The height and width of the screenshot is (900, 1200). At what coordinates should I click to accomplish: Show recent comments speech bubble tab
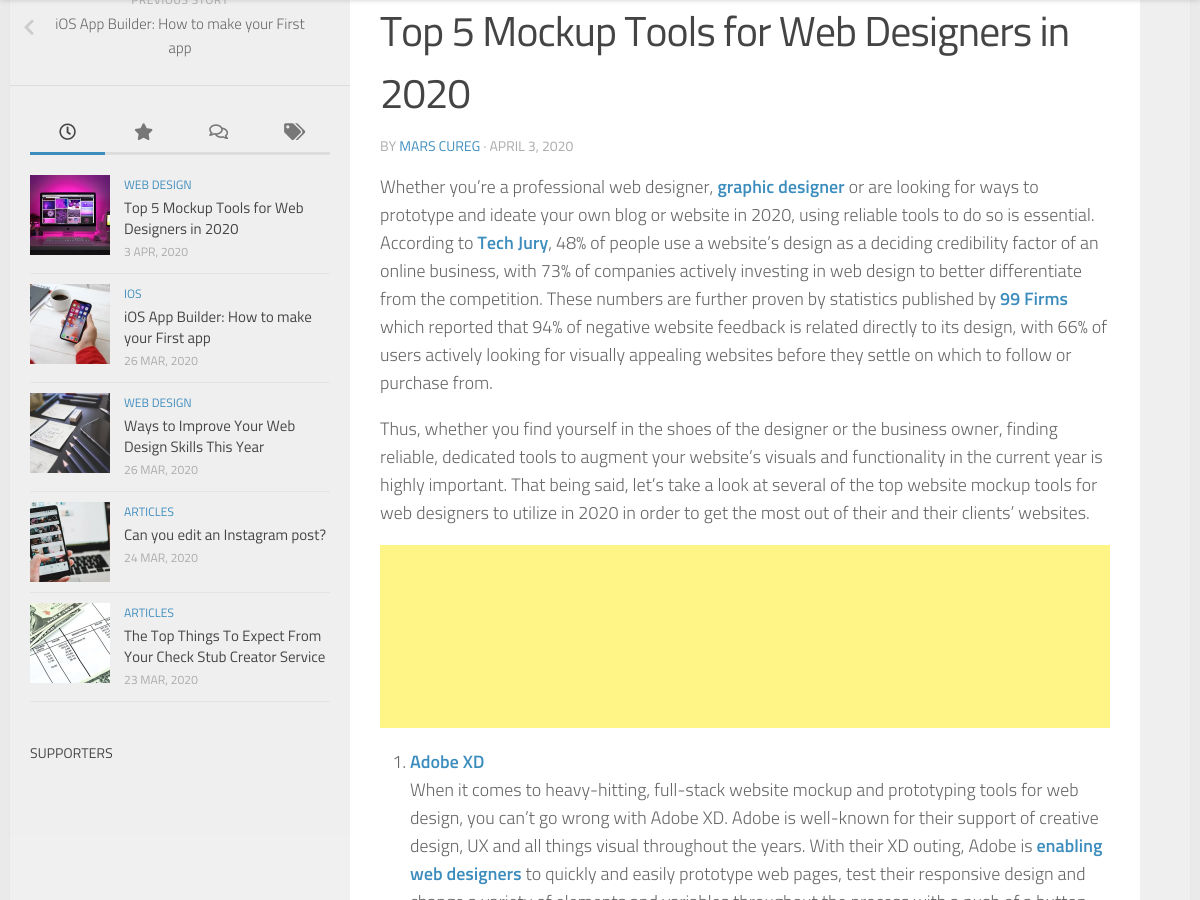pos(218,132)
